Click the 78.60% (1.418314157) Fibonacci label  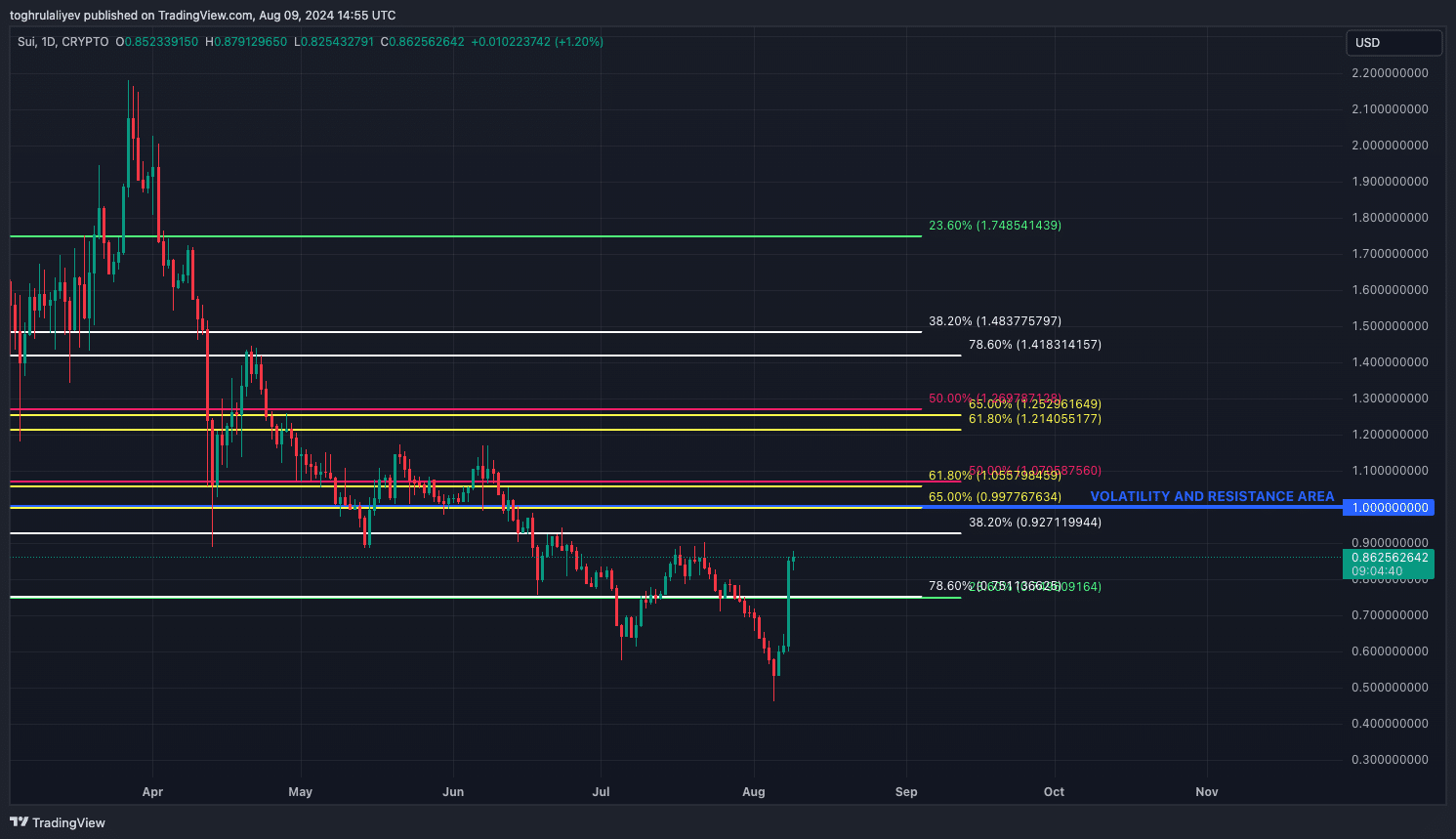pos(1035,345)
